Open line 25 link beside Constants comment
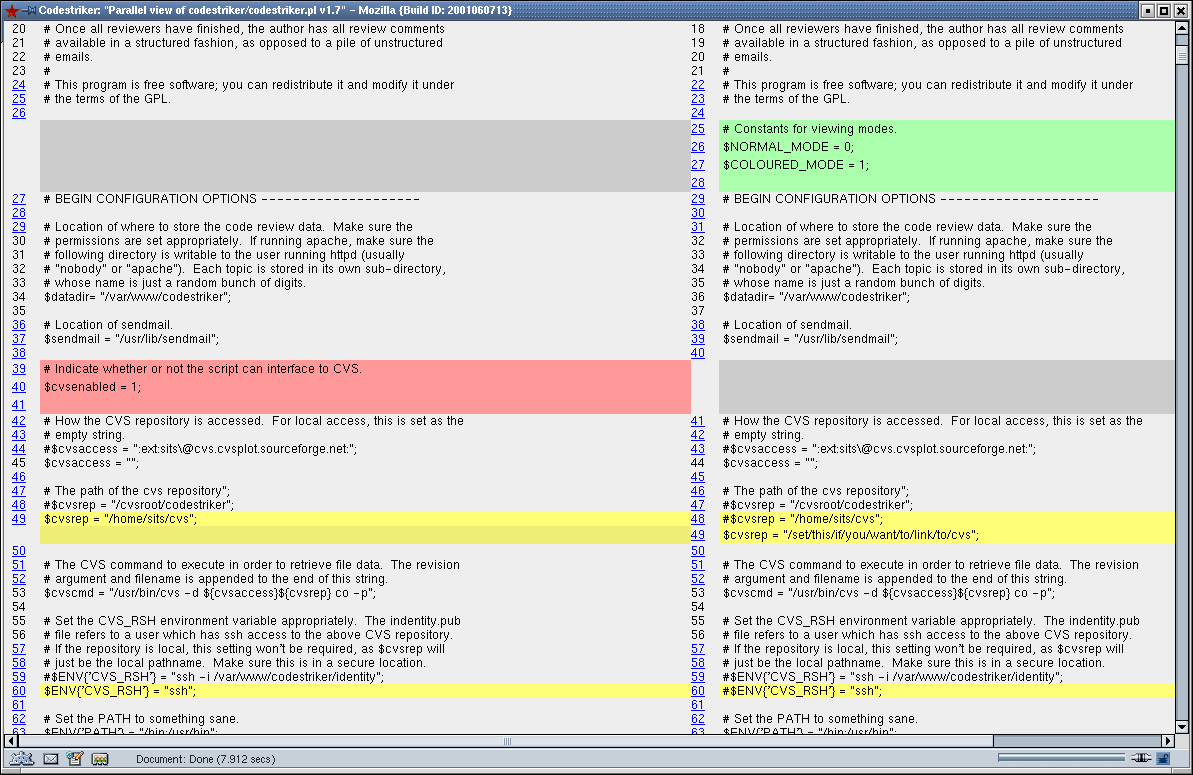Image resolution: width=1193 pixels, height=775 pixels. tap(697, 129)
